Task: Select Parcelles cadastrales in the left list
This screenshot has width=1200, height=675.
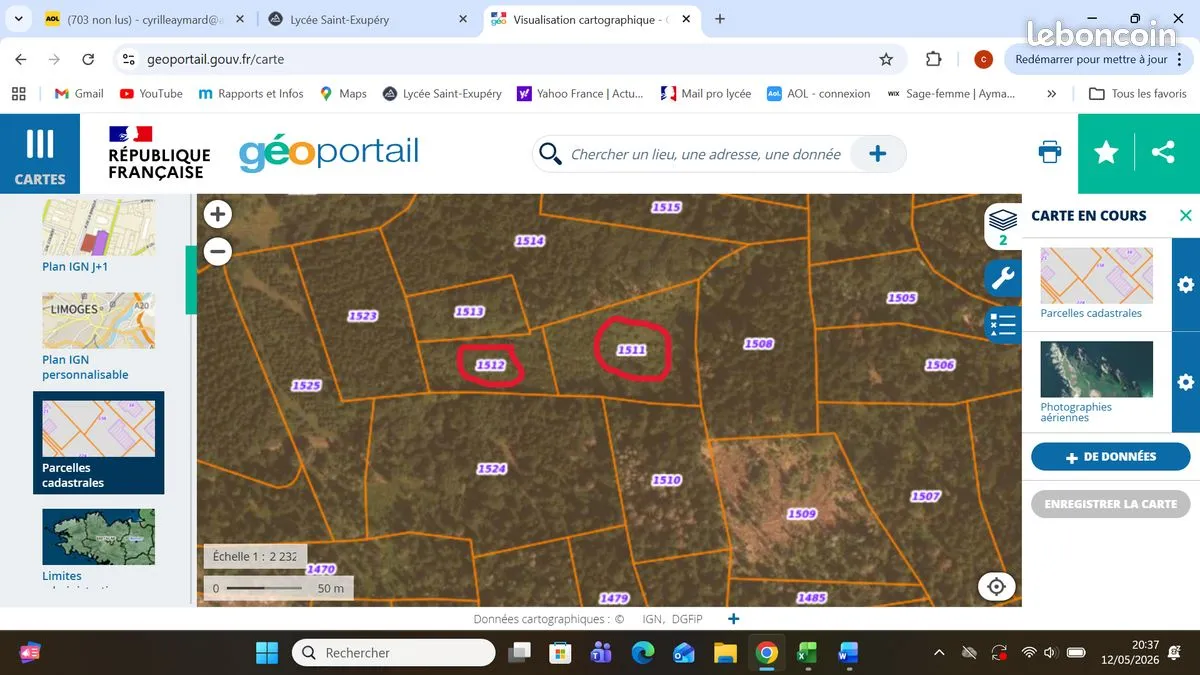Action: pos(98,443)
